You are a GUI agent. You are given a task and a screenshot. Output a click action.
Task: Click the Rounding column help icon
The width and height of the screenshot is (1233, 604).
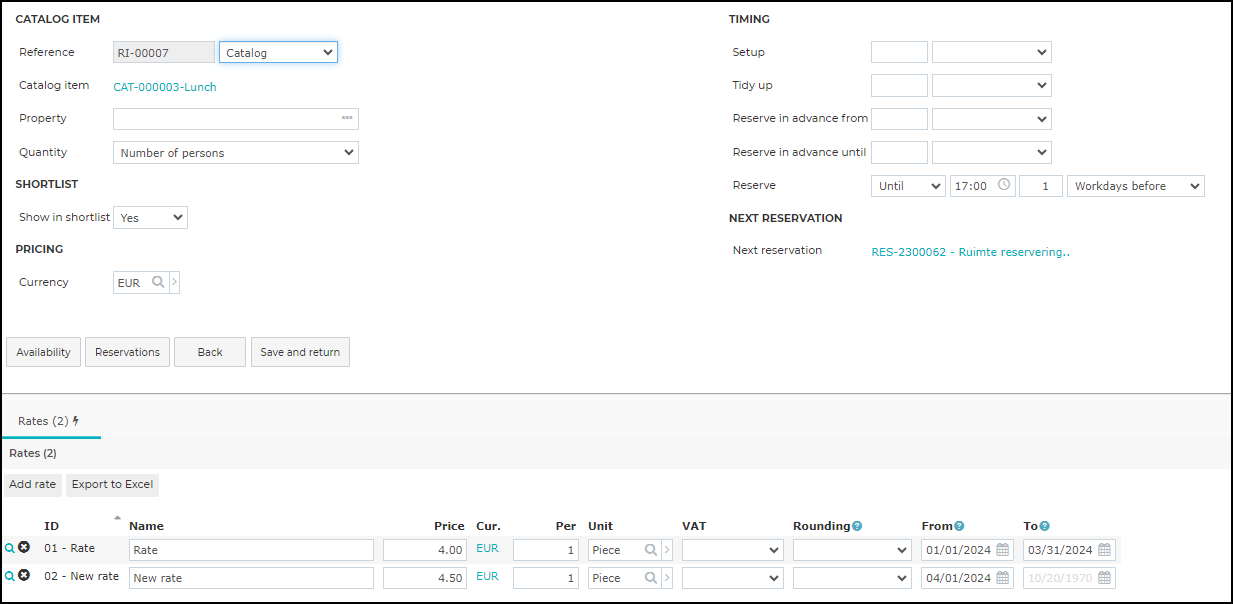pos(857,526)
